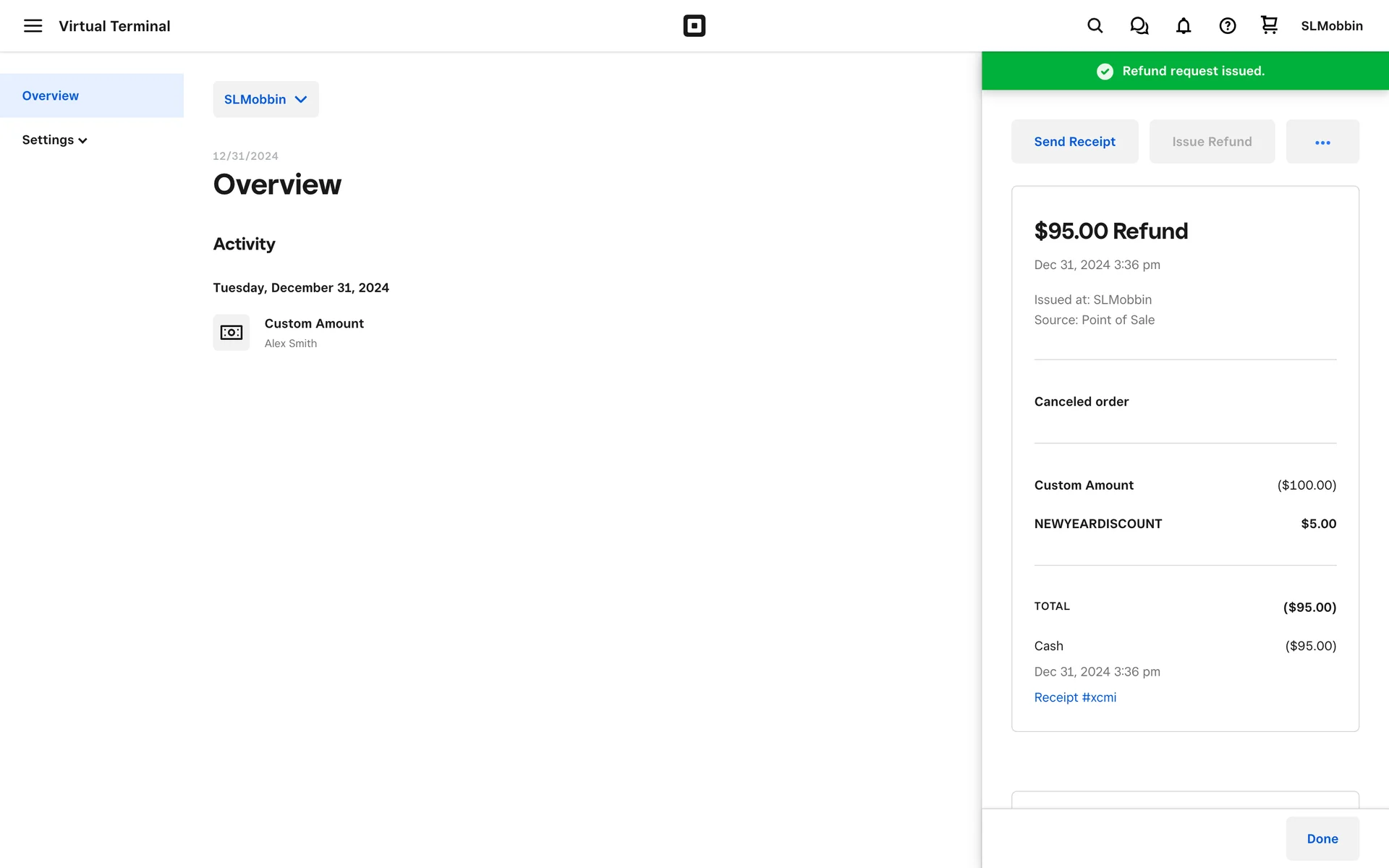Click the Virtual Terminal header title
The width and height of the screenshot is (1389, 868).
pos(114,26)
